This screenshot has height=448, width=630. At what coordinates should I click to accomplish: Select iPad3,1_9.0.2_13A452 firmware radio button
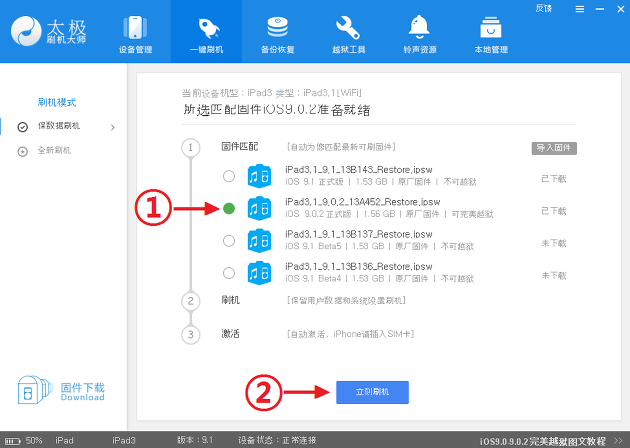click(229, 208)
